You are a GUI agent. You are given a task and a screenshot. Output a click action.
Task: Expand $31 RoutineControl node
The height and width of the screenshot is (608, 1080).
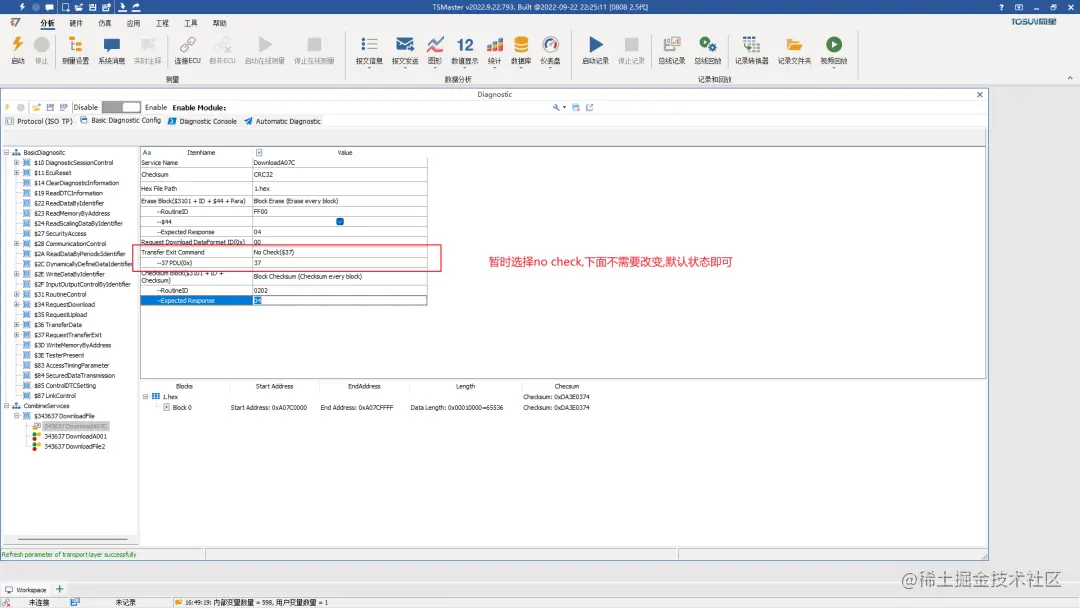click(17, 294)
